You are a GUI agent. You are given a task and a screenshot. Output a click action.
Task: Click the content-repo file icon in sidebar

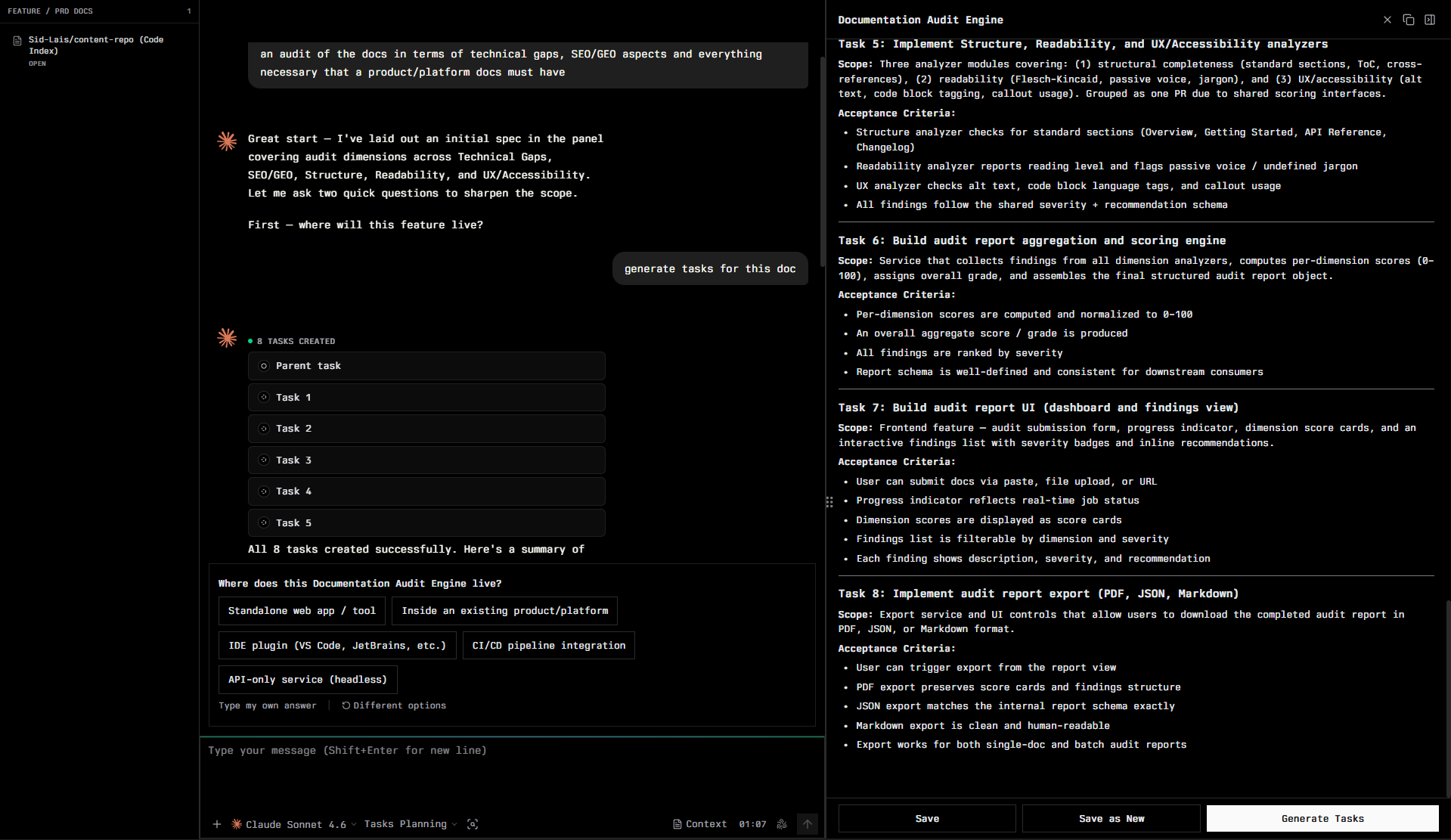point(17,40)
